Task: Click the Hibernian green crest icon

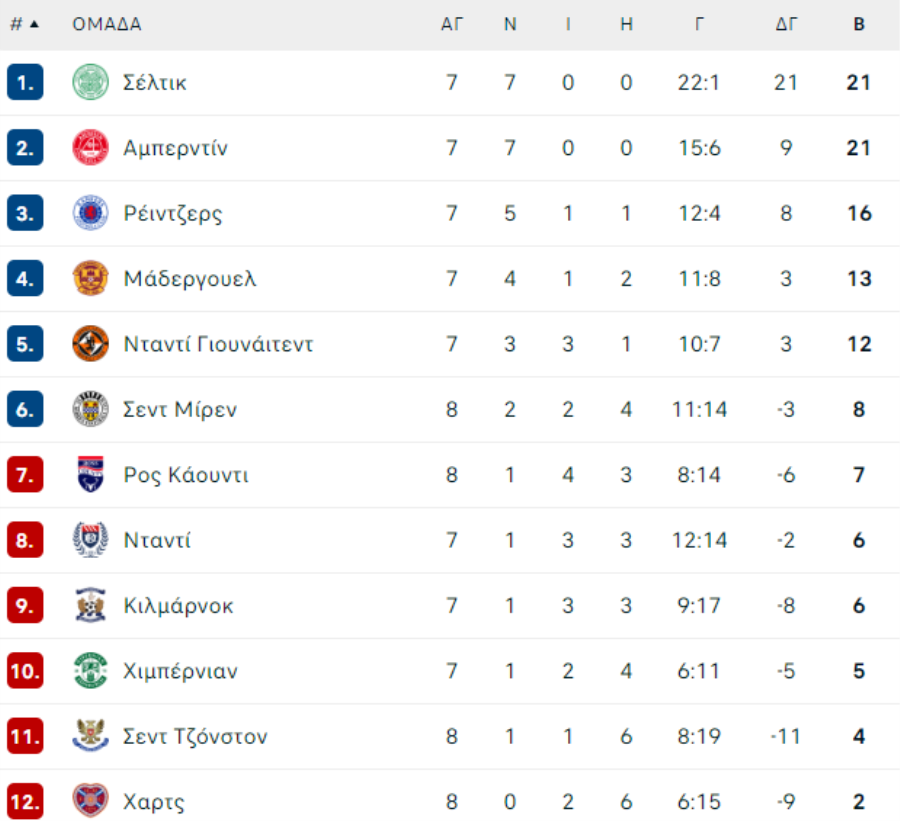Action: (90, 671)
